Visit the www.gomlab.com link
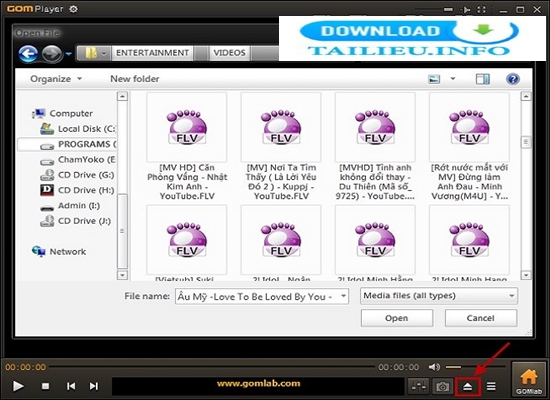 coord(259,384)
